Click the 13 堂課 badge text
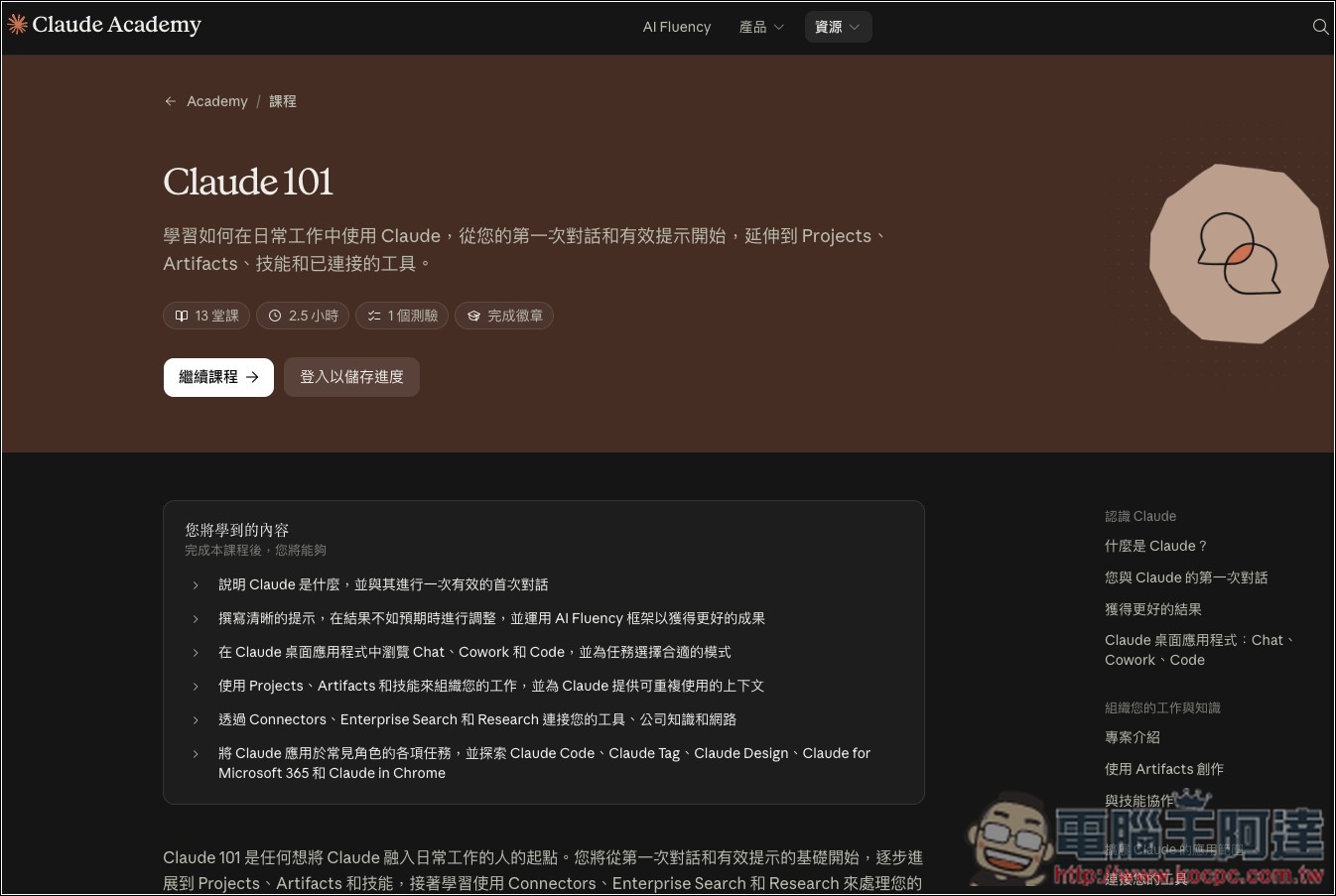Screen dimensions: 1336x896 pos(217,316)
